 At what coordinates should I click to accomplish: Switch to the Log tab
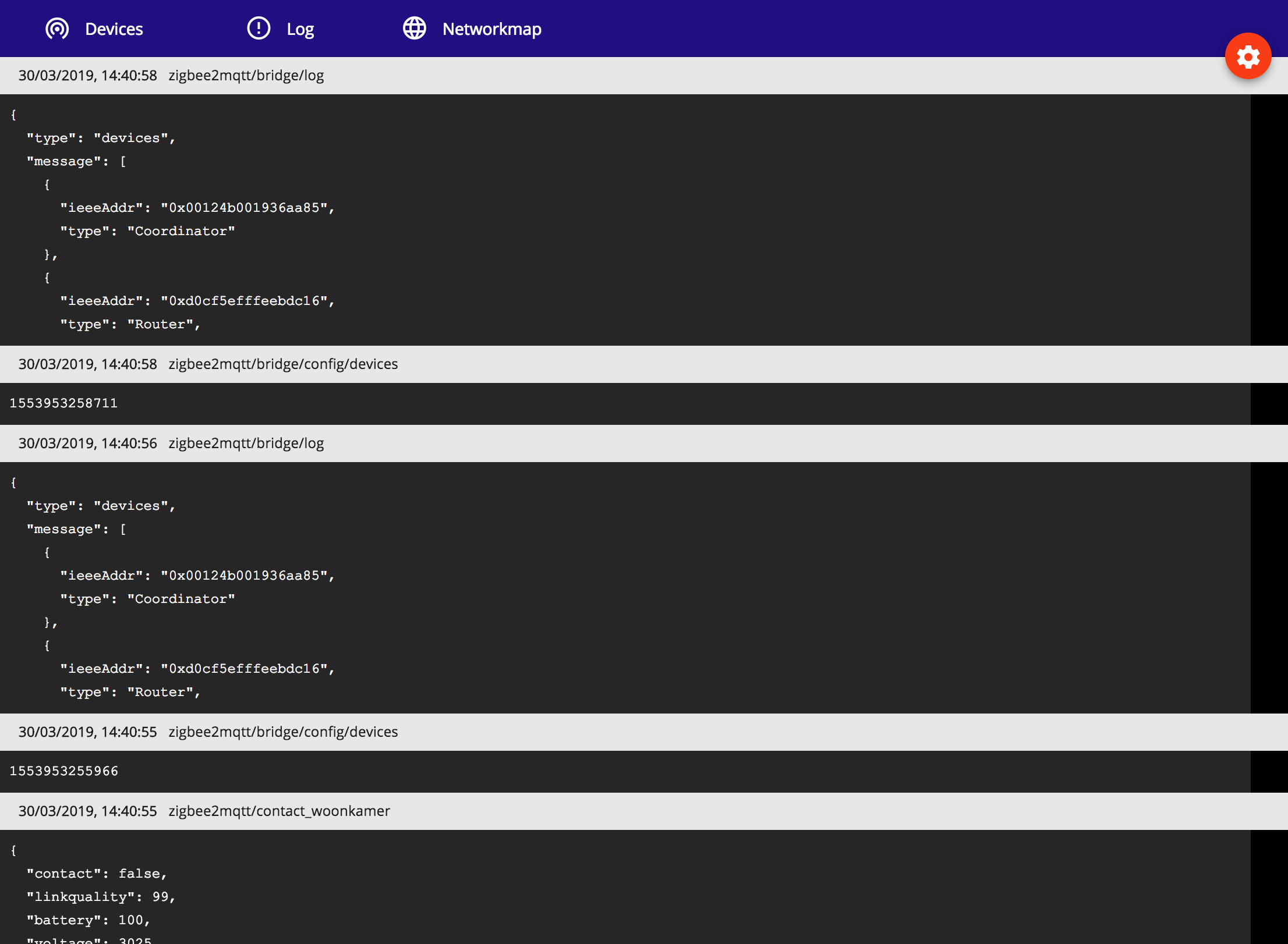[300, 29]
